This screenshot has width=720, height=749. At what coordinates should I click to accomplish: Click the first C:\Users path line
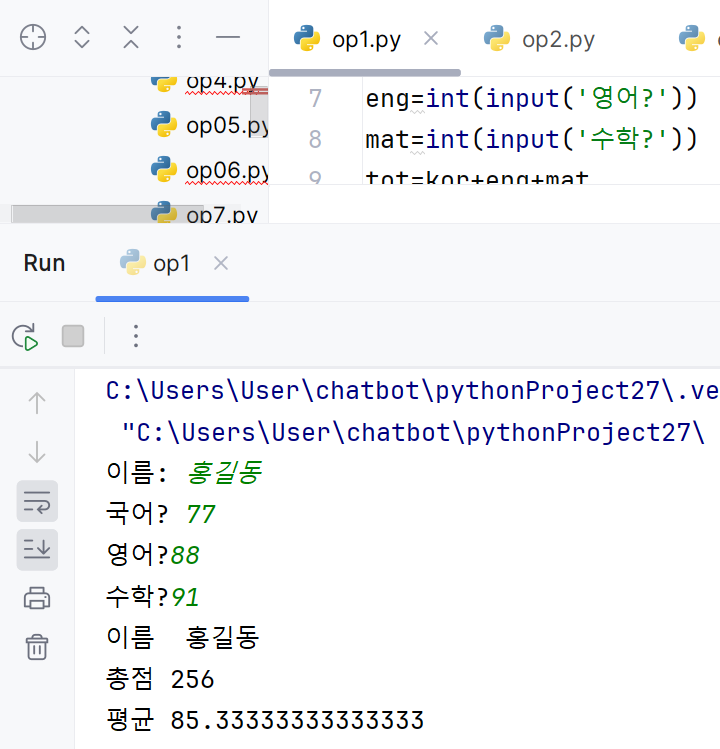(413, 391)
